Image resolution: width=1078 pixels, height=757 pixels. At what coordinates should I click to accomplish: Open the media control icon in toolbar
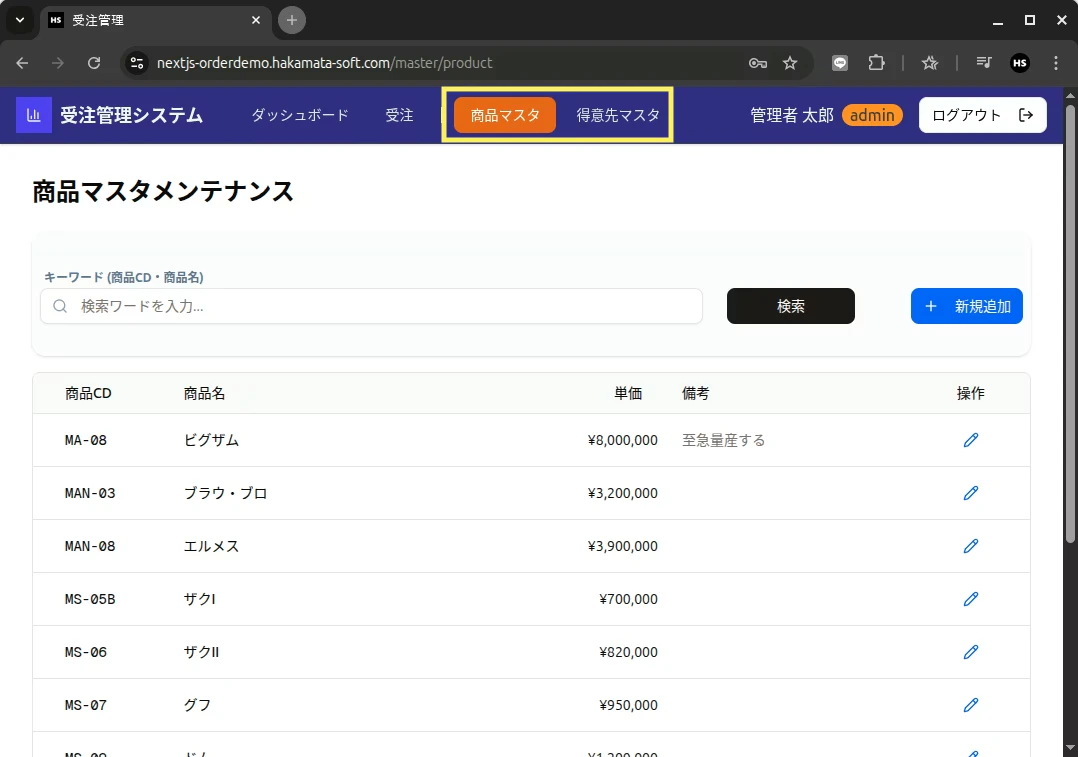click(984, 63)
